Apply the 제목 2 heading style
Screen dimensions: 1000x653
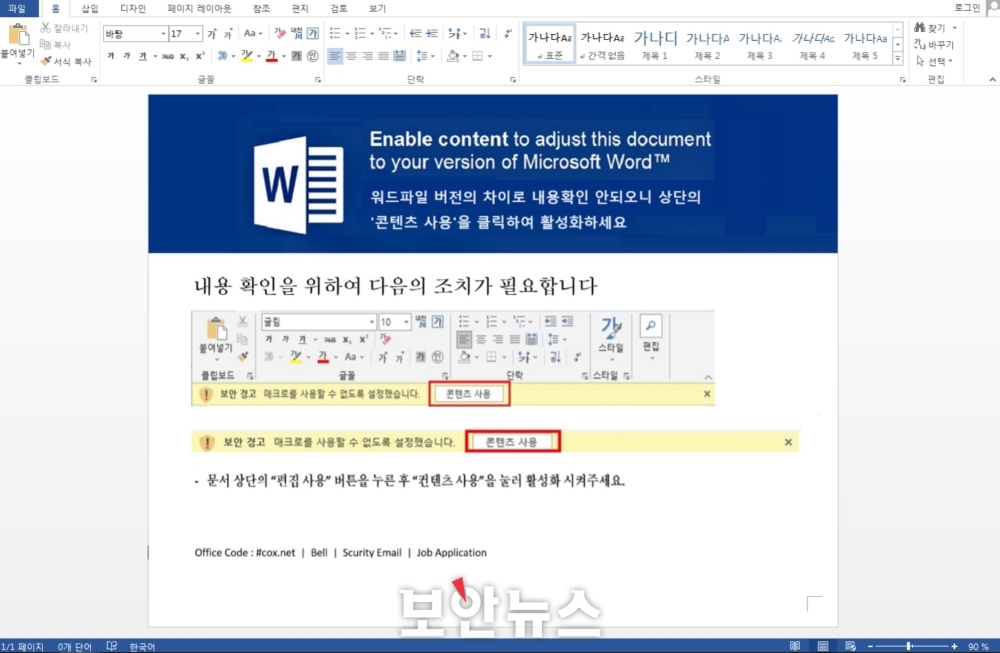click(707, 44)
